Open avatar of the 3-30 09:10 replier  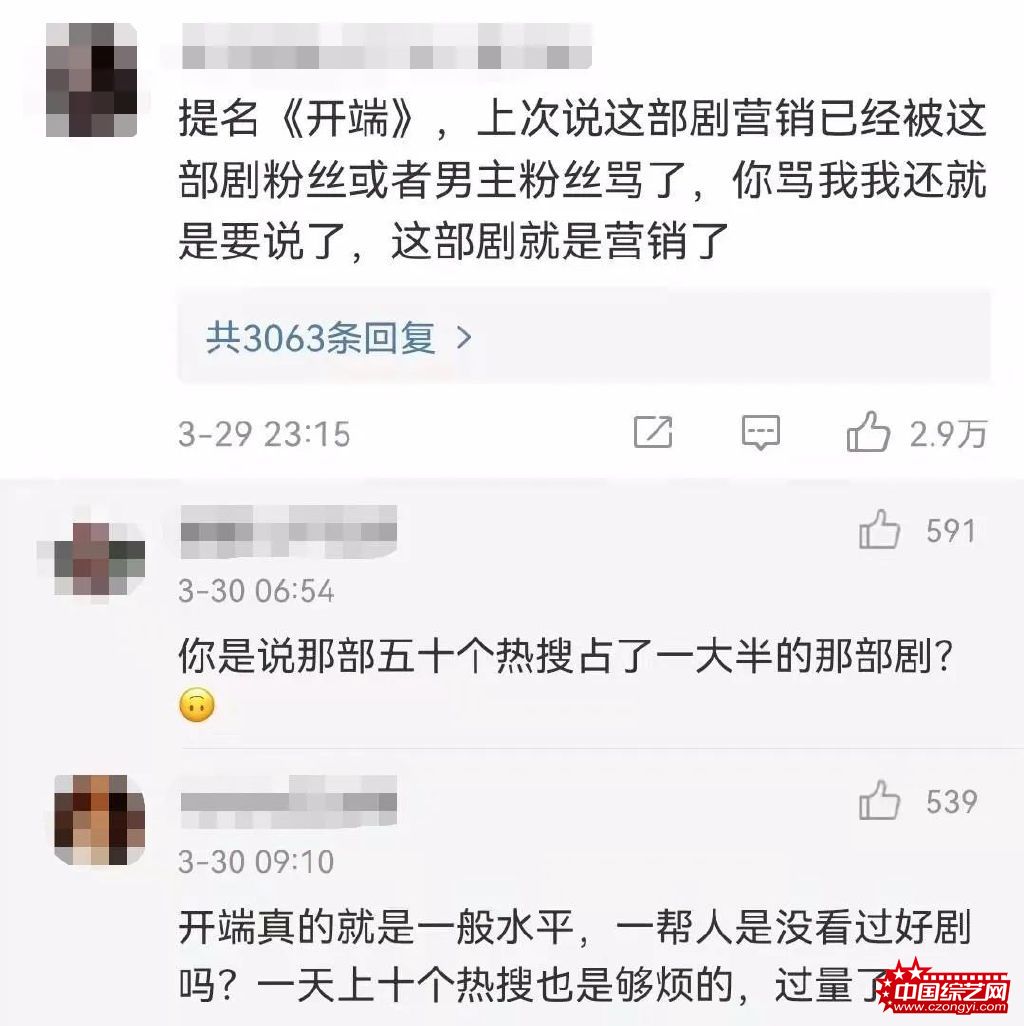pos(99,819)
